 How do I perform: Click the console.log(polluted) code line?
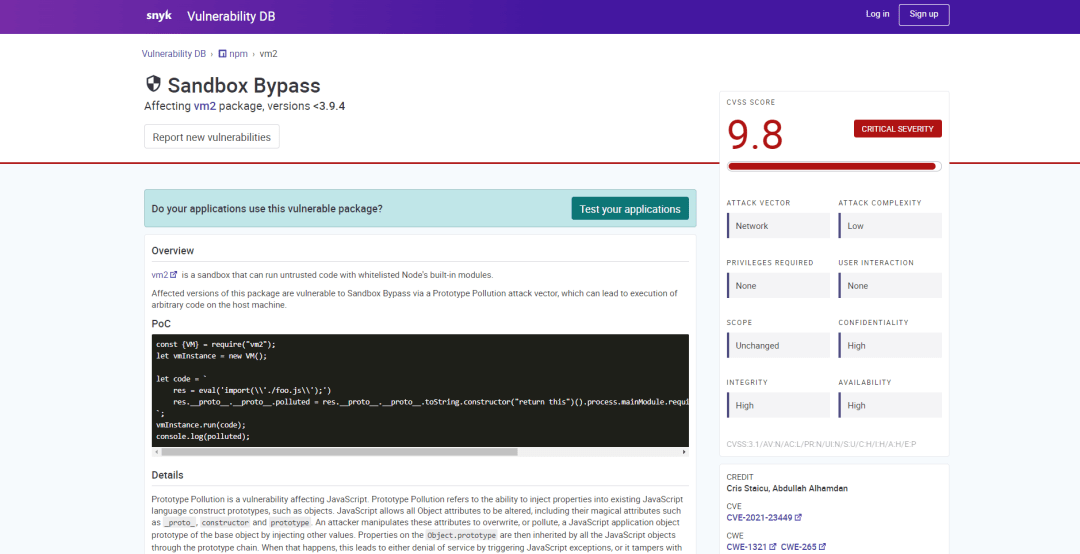(x=202, y=436)
